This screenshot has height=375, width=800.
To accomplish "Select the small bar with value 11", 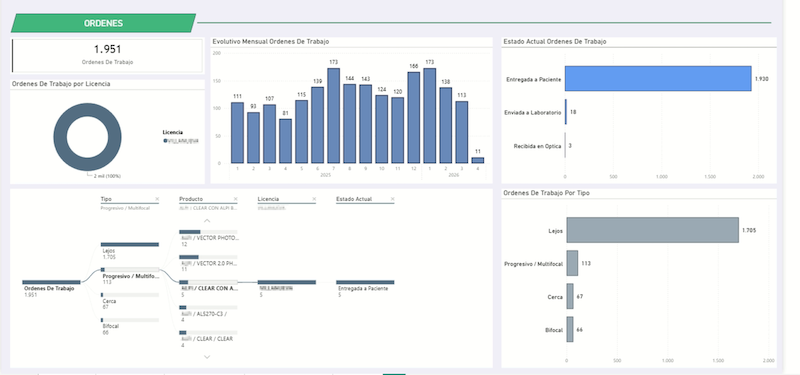I will tap(478, 160).
